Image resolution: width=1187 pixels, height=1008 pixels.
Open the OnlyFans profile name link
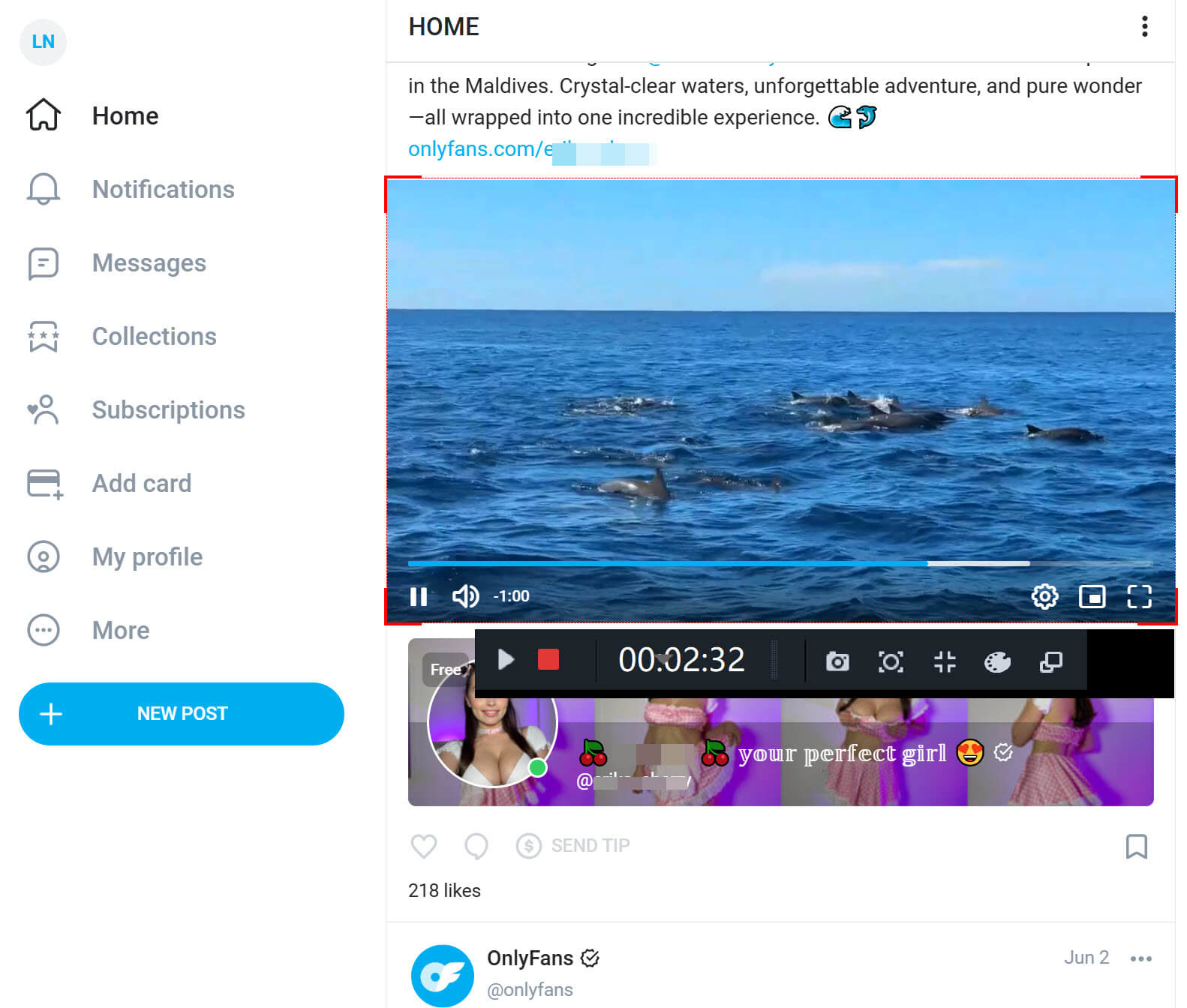530,958
